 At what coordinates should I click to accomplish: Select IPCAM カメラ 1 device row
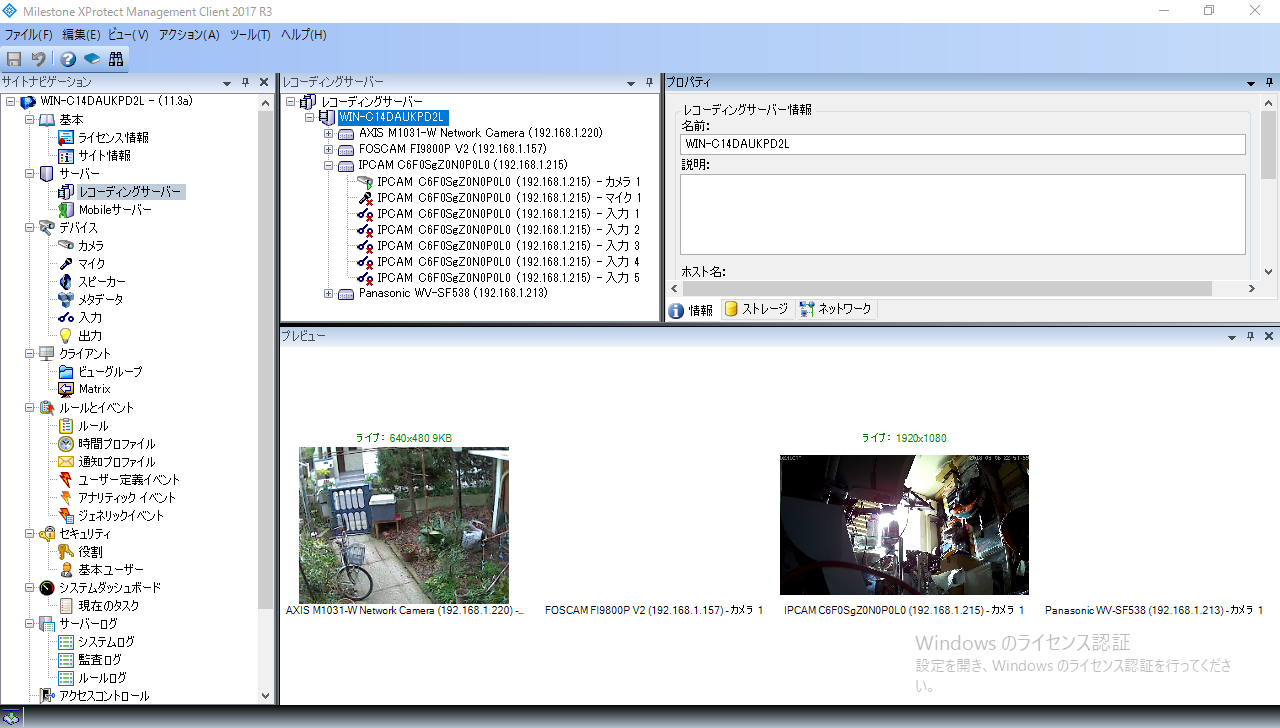[x=508, y=182]
